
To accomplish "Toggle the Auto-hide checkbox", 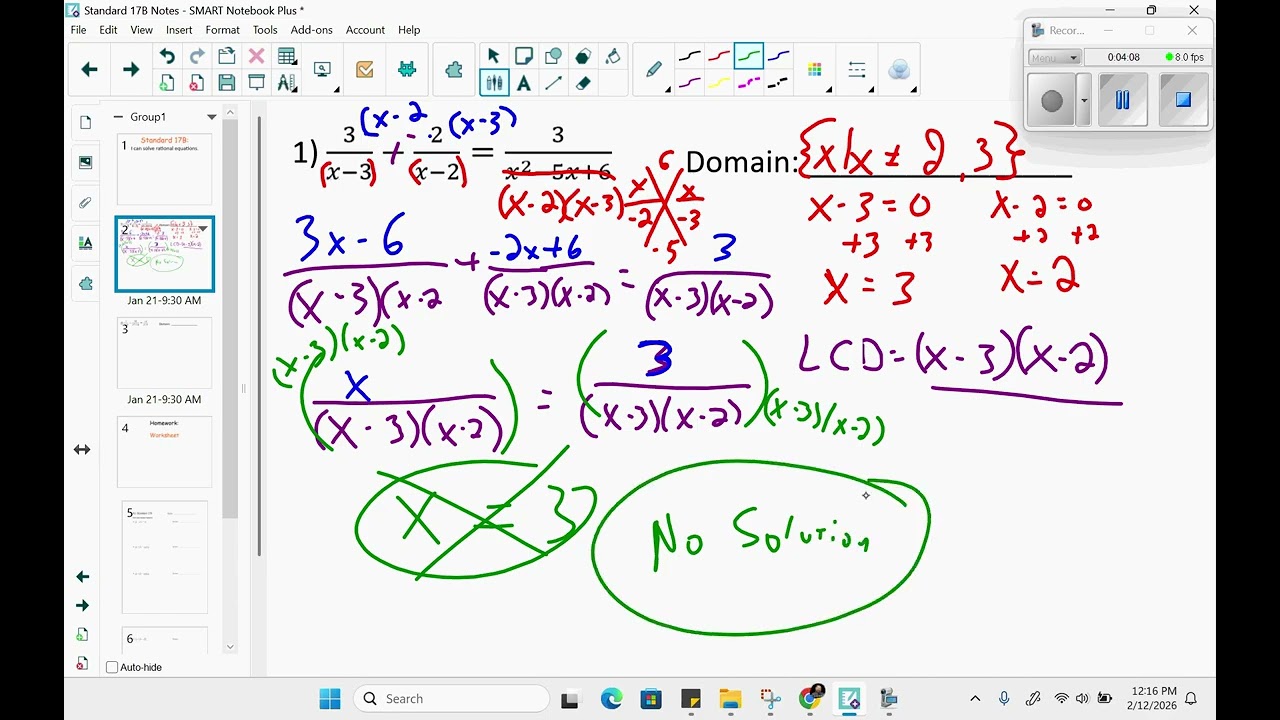I will (112, 667).
